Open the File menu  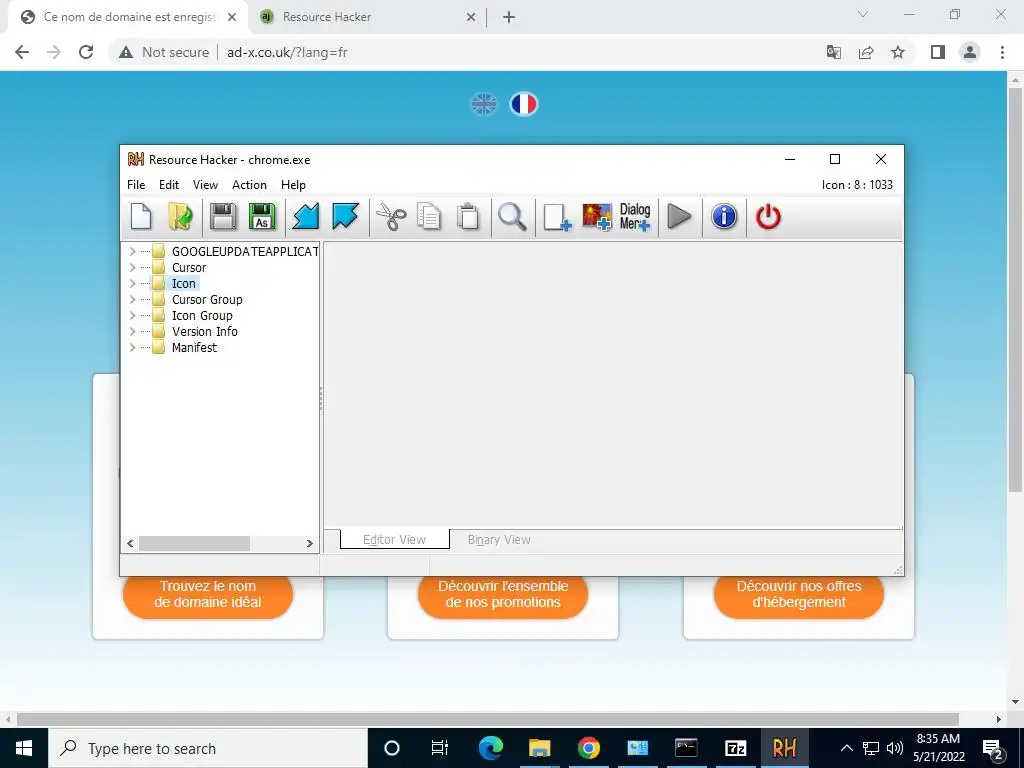tap(136, 185)
